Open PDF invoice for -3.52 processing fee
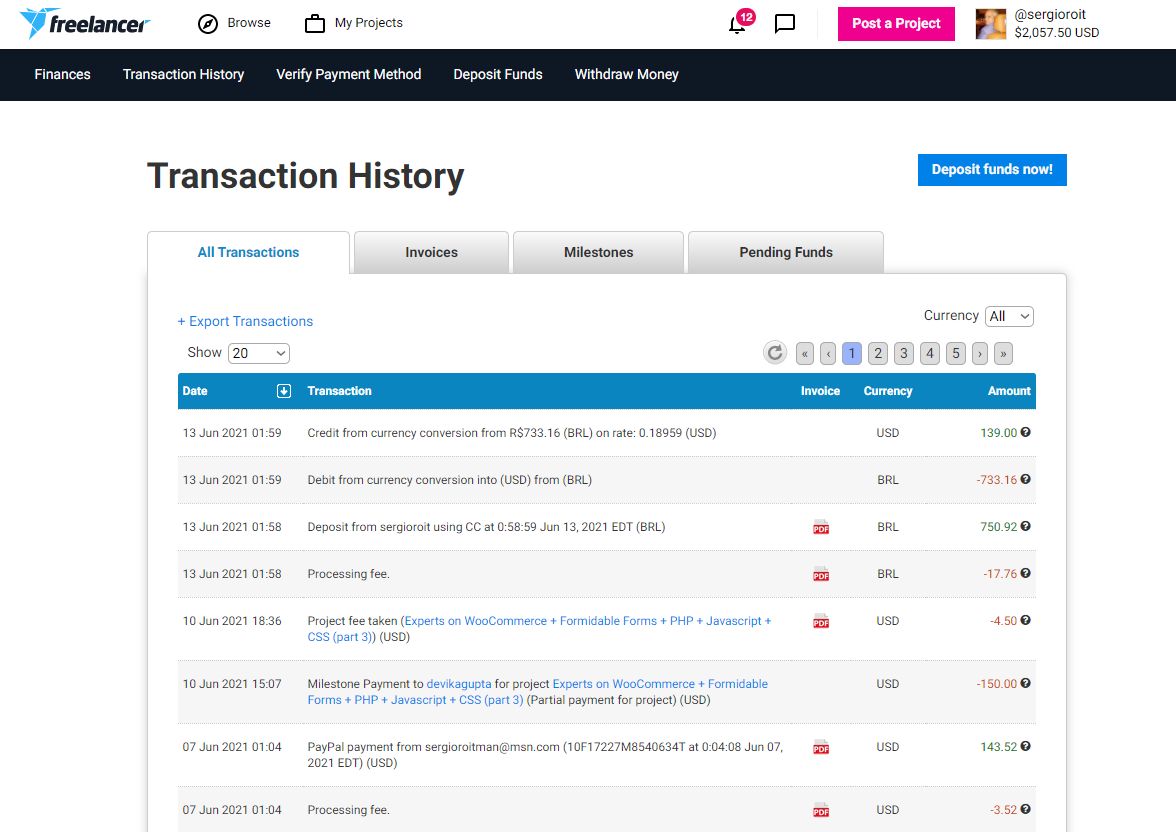The height and width of the screenshot is (832, 1176). pos(820,810)
